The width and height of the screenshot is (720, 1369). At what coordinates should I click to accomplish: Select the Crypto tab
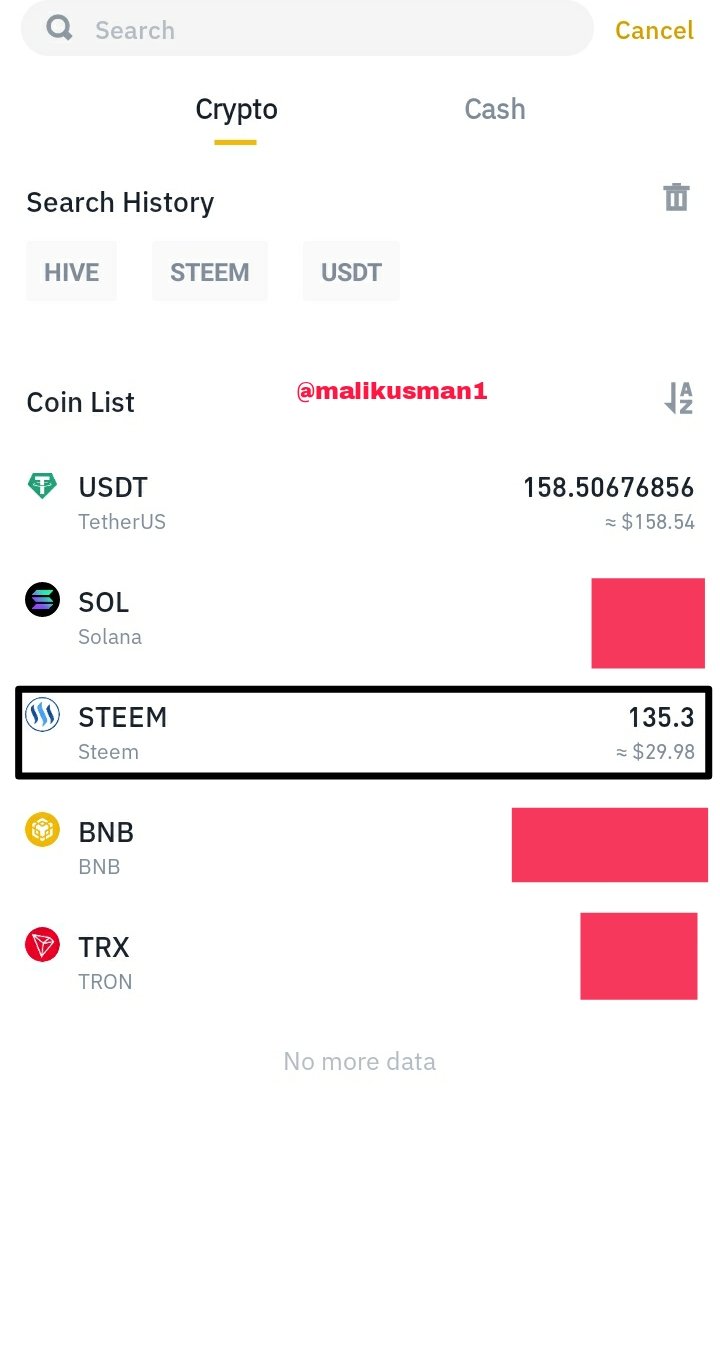(x=236, y=109)
